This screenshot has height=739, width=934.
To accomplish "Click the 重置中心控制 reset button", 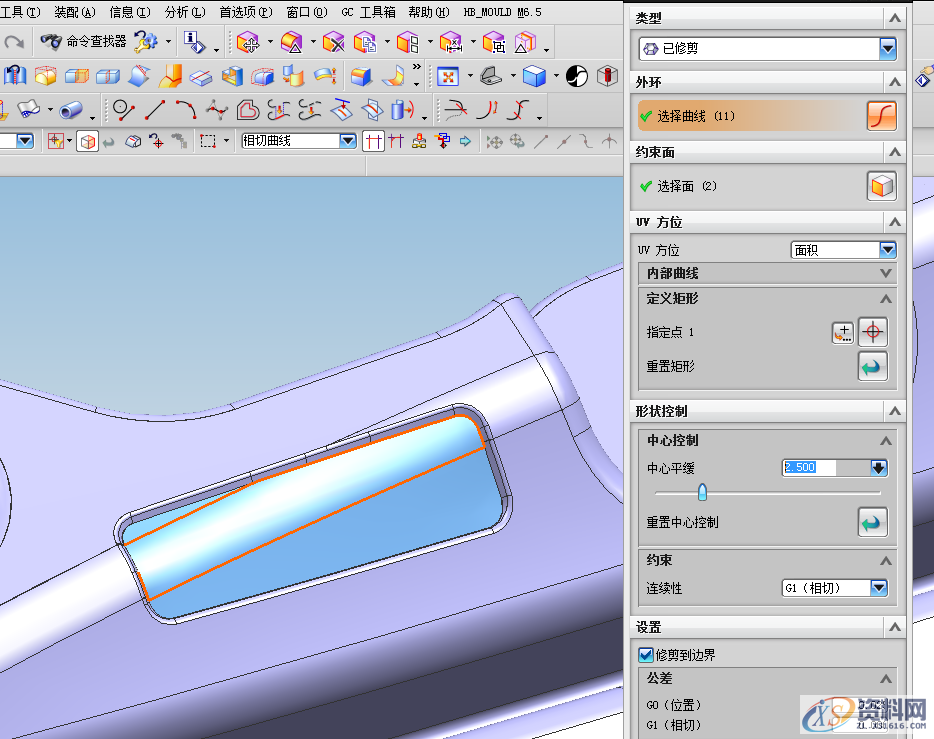I will point(872,521).
